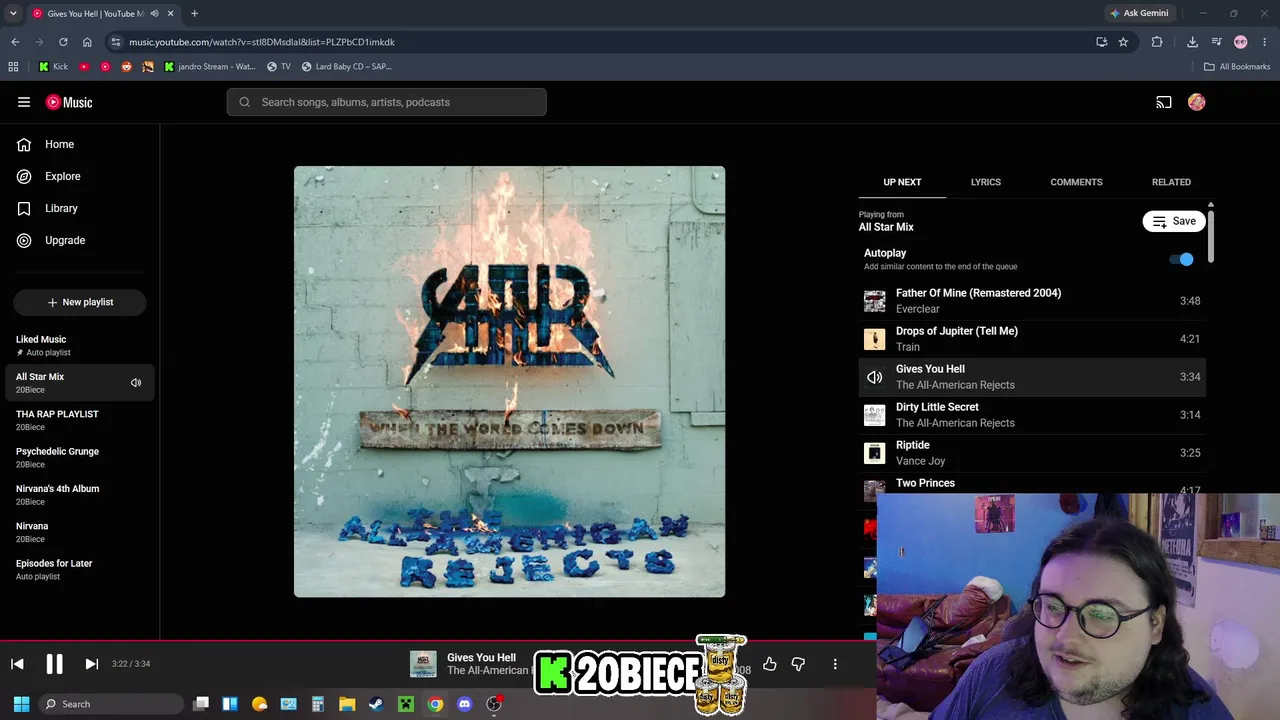
Task: Open the Kick bookmark
Action: click(x=53, y=67)
